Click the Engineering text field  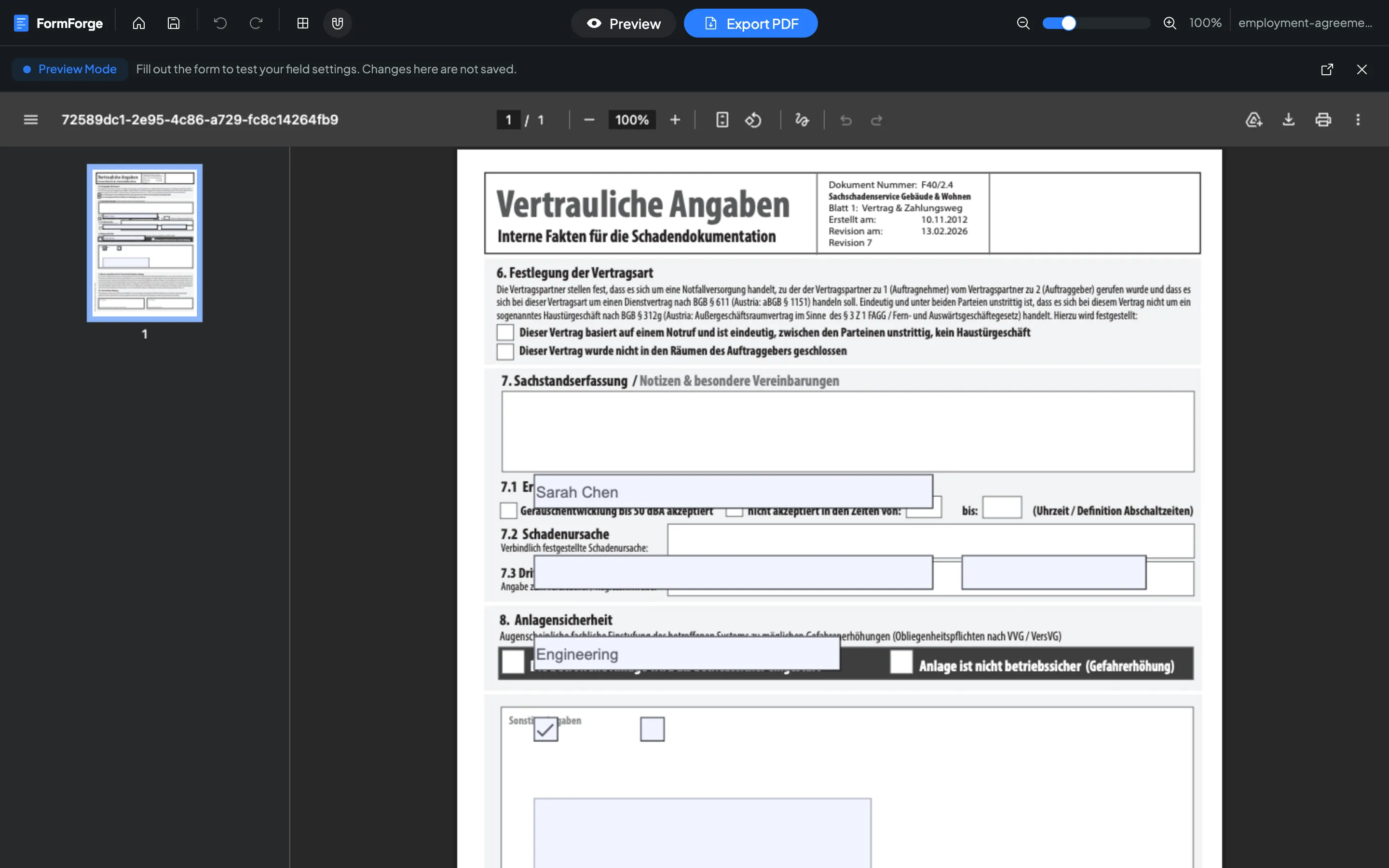coord(686,653)
